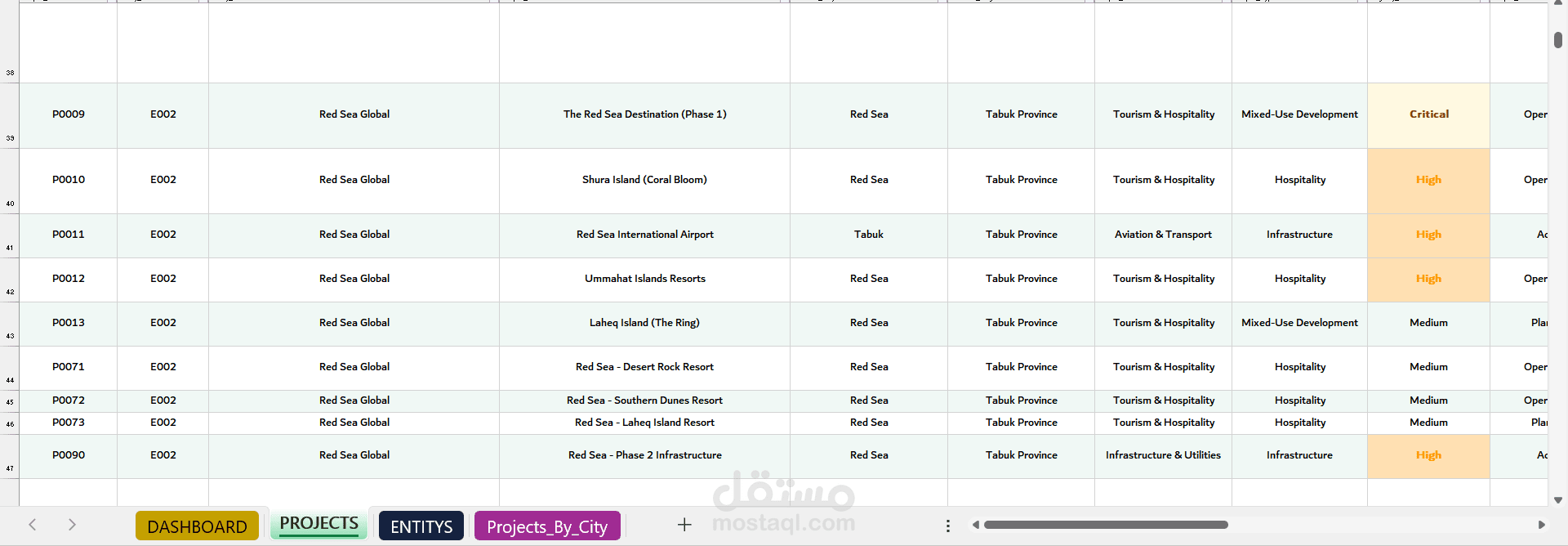This screenshot has width=1568, height=546.
Task: Select Red Sea - Desert Rock Resort cell
Action: (644, 368)
